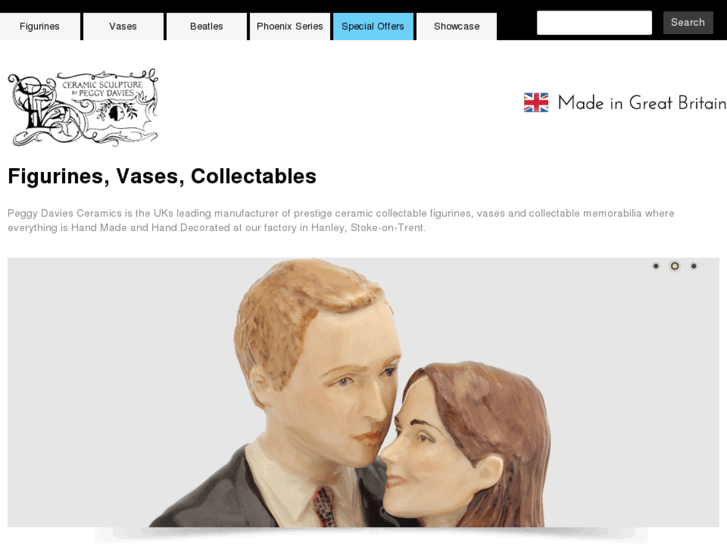
Task: Select the third slideshow dot
Action: click(694, 266)
